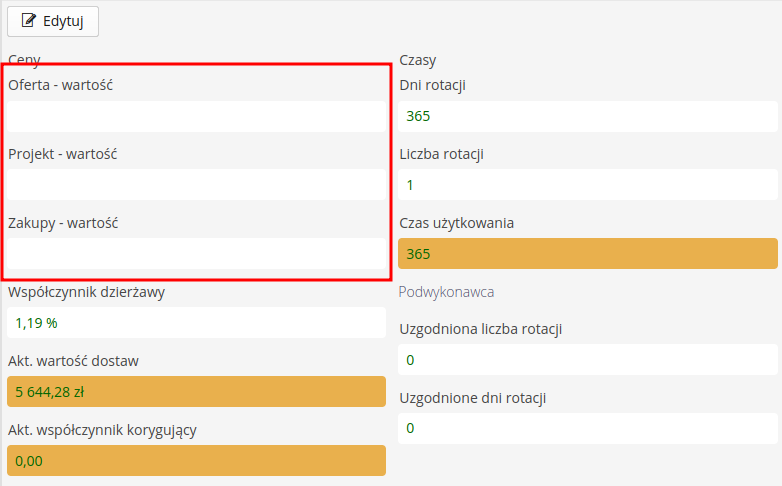Image resolution: width=782 pixels, height=486 pixels.
Task: Focus the empty Oferta - wartość field
Action: [x=196, y=116]
